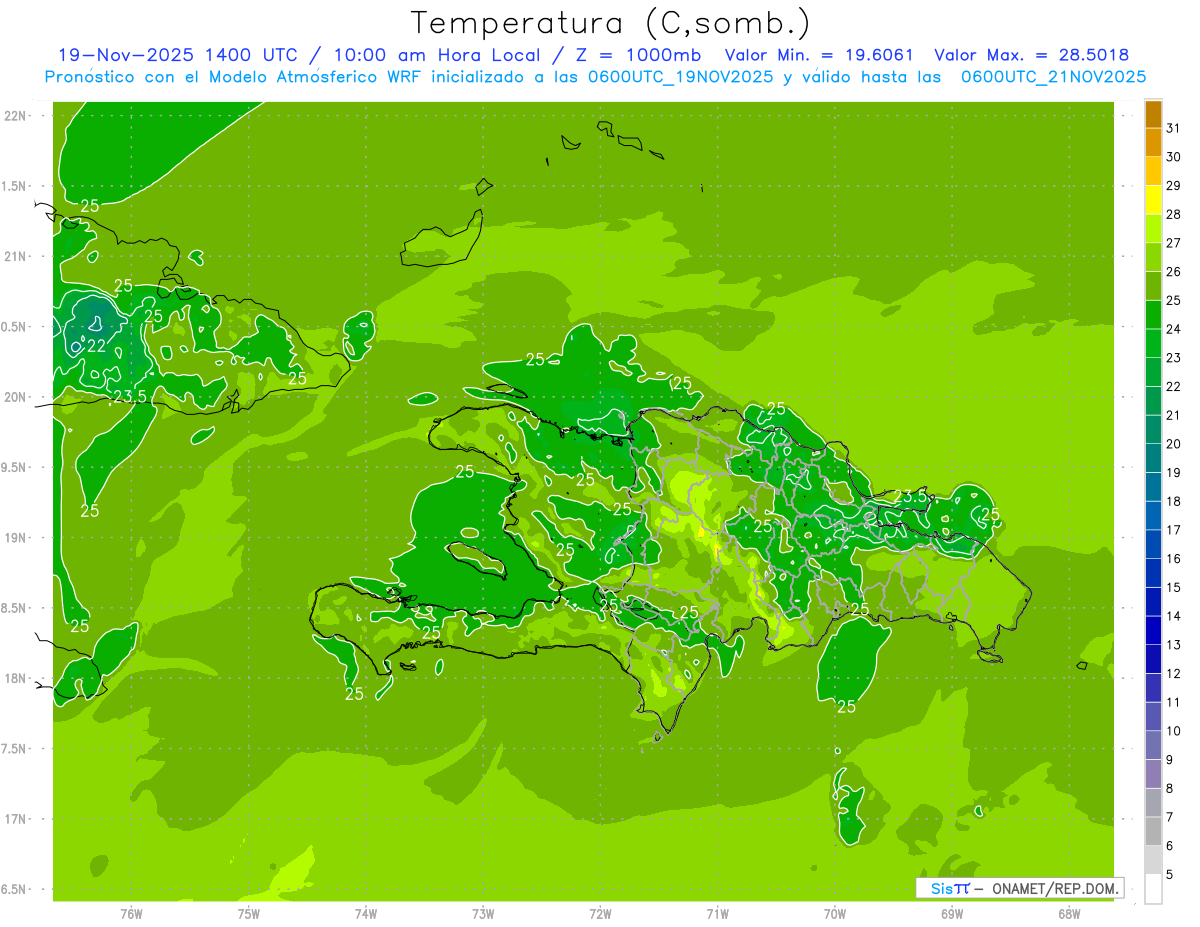The image size is (1200, 927).
Task: Click the '7.5N' latitude axis label
Action: 14,749
